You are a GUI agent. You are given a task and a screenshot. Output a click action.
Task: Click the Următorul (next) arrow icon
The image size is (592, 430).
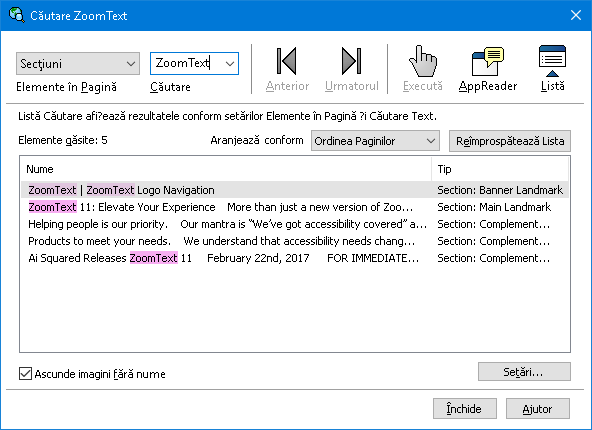[352, 61]
